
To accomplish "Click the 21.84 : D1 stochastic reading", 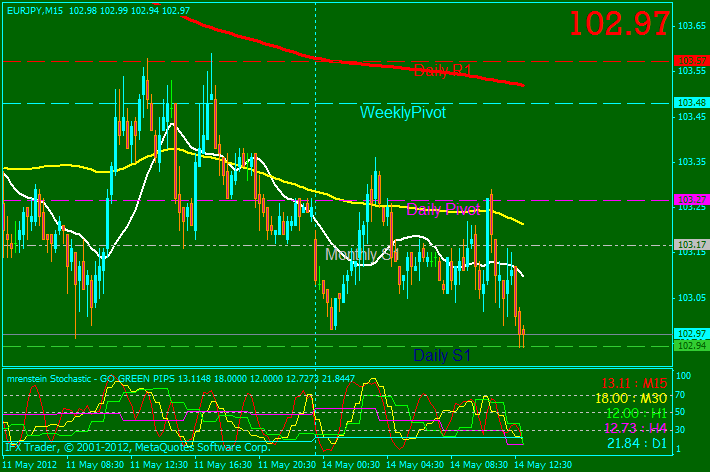I will click(636, 443).
